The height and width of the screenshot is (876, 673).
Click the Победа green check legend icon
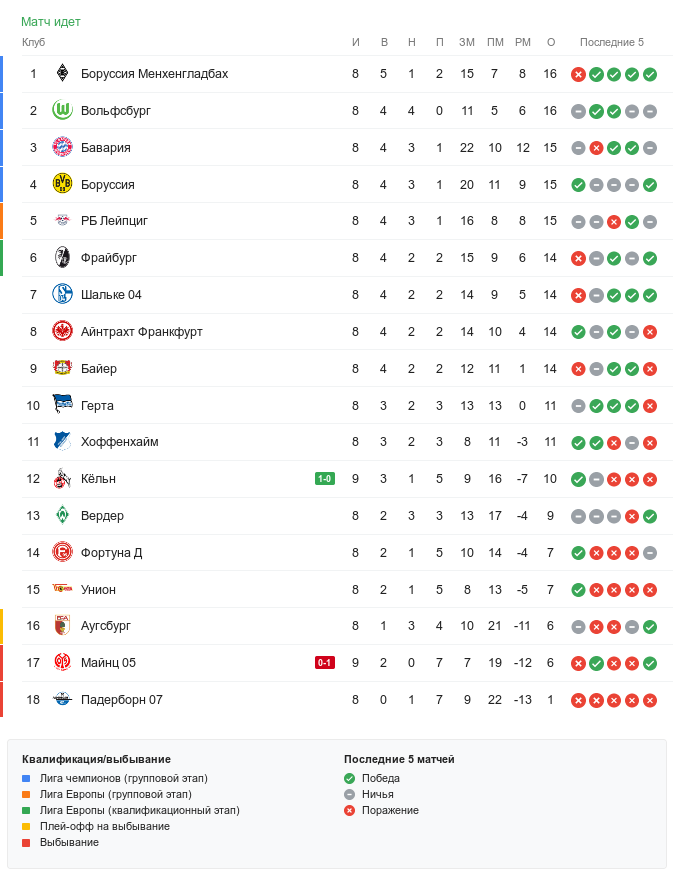click(350, 778)
